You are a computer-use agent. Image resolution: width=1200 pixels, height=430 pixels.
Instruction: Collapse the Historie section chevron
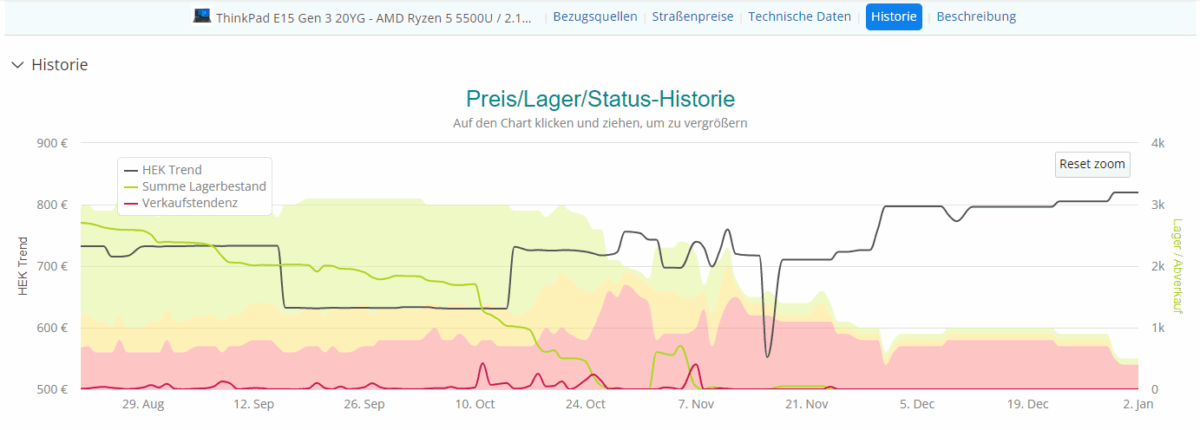(17, 65)
